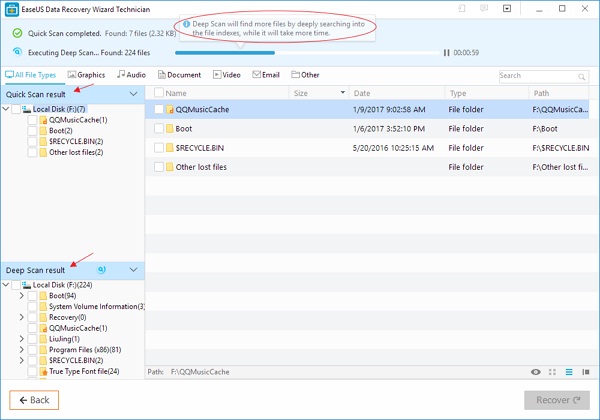The width and height of the screenshot is (600, 420).
Task: Expand Program Files (x86) tree node
Action: pos(21,349)
